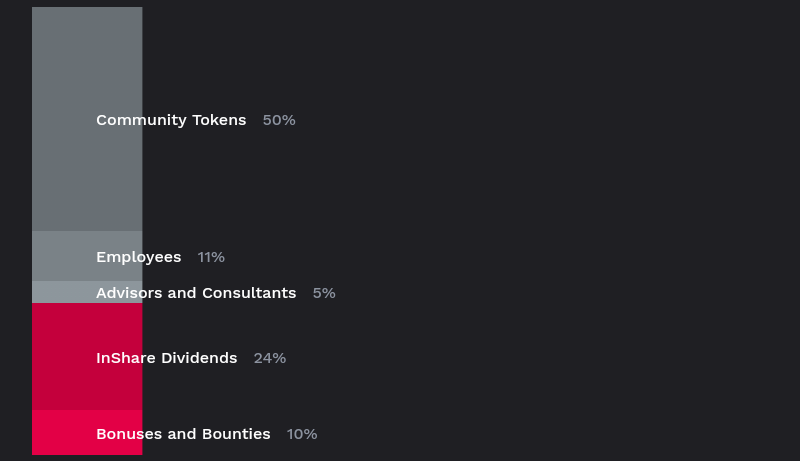Select the Employees bar segment
This screenshot has height=461, width=800.
click(x=62, y=257)
